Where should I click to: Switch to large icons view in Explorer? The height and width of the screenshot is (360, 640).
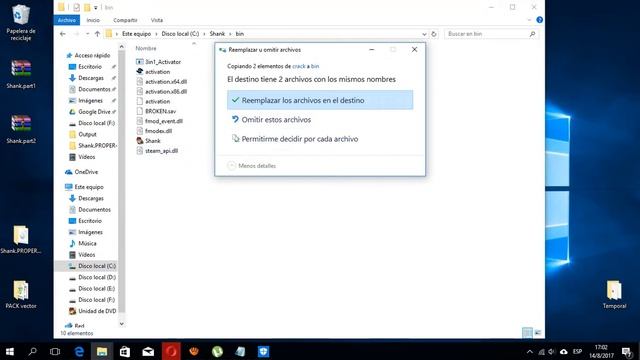(x=538, y=333)
